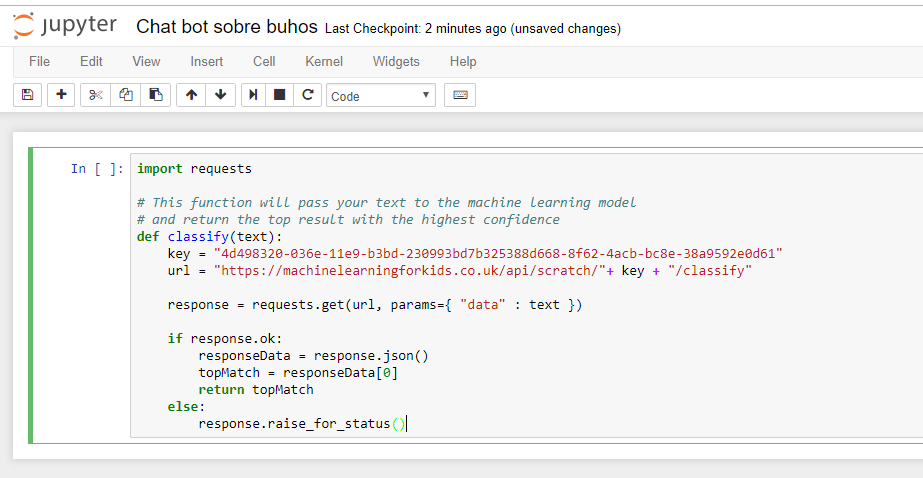
Task: Click the 'return topMatch' line
Action: click(255, 390)
